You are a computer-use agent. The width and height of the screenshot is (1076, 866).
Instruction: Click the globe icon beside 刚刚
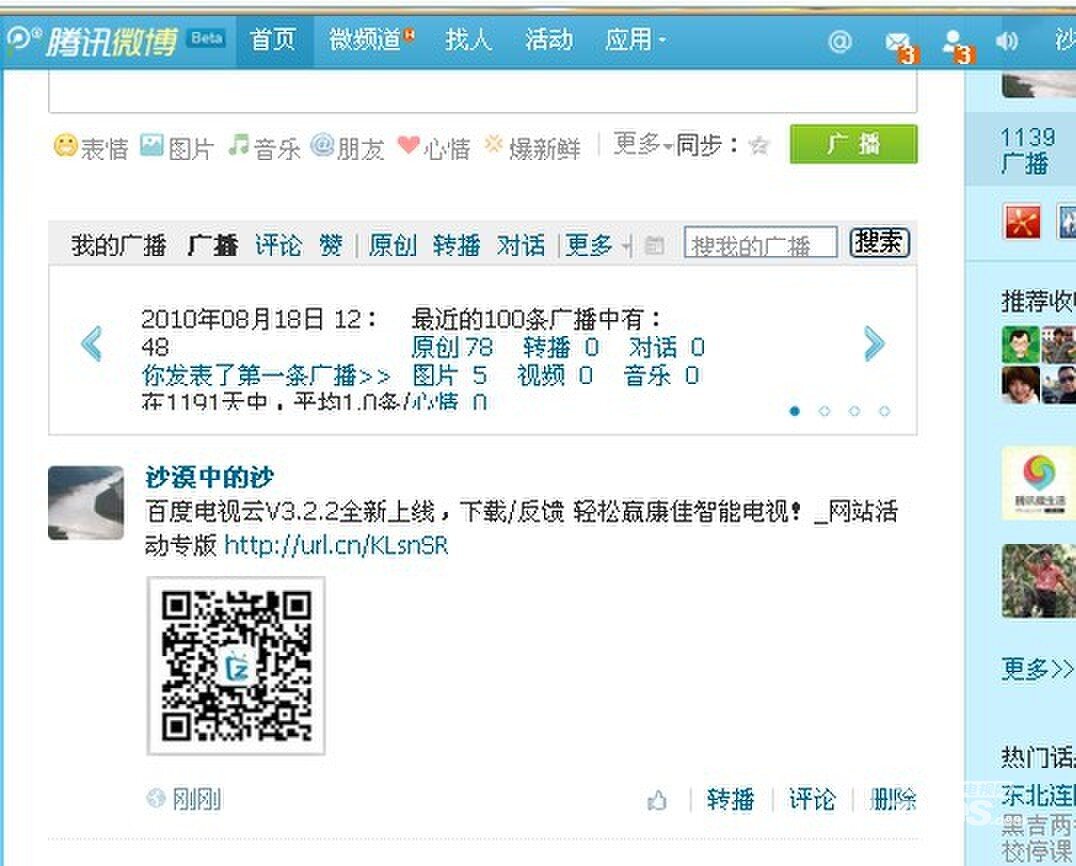156,798
